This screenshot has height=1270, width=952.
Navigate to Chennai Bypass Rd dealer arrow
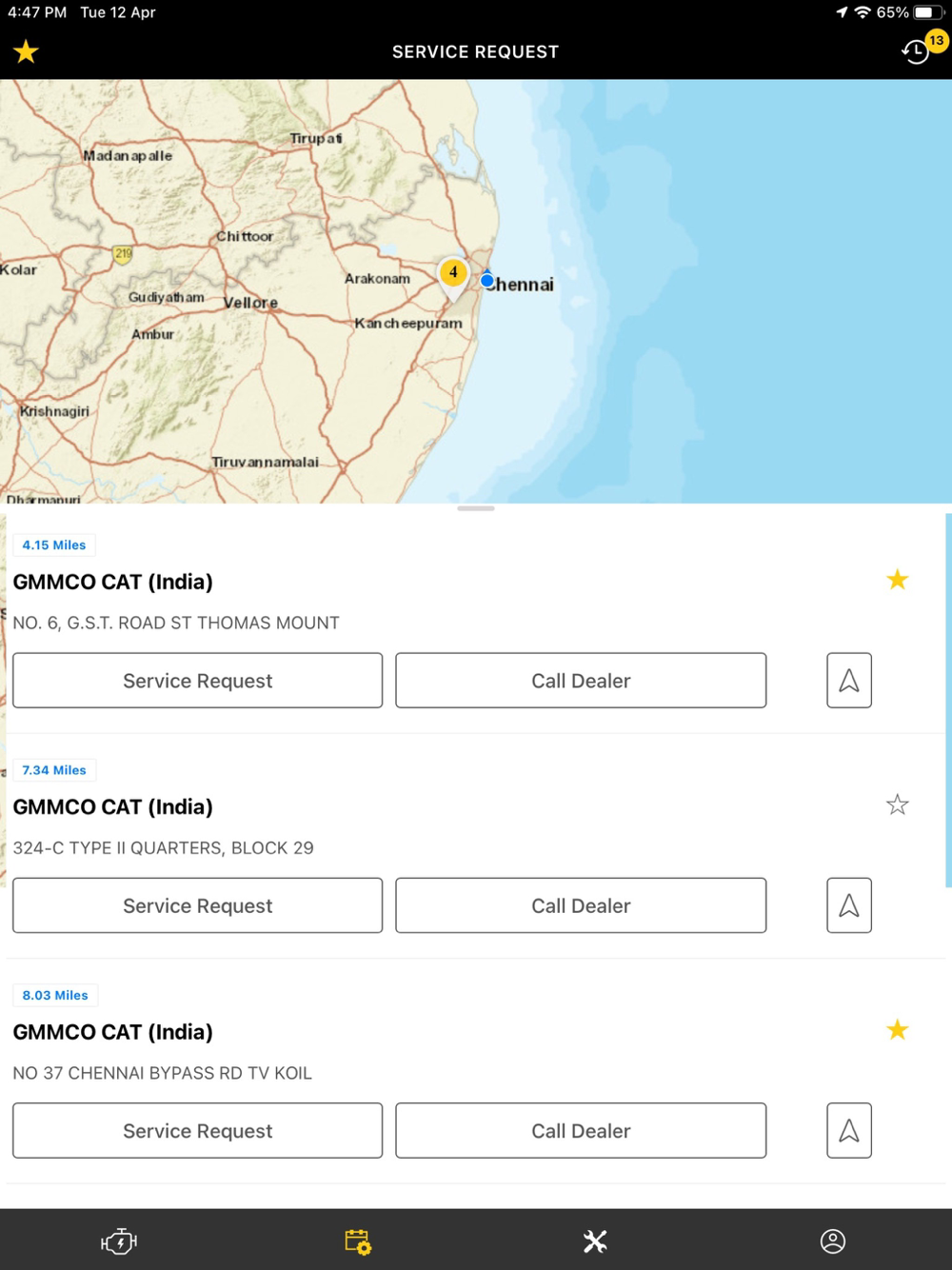click(849, 1130)
